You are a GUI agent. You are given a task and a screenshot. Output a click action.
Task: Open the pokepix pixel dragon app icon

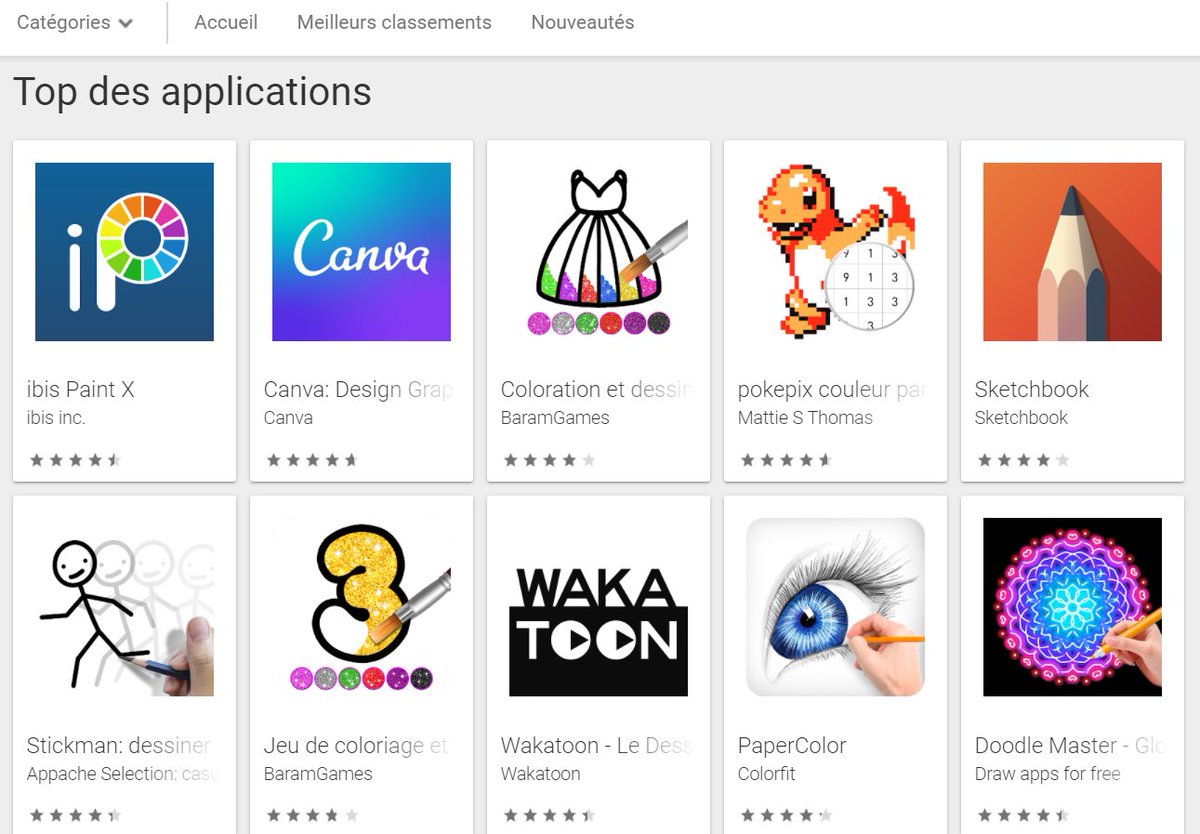click(835, 252)
